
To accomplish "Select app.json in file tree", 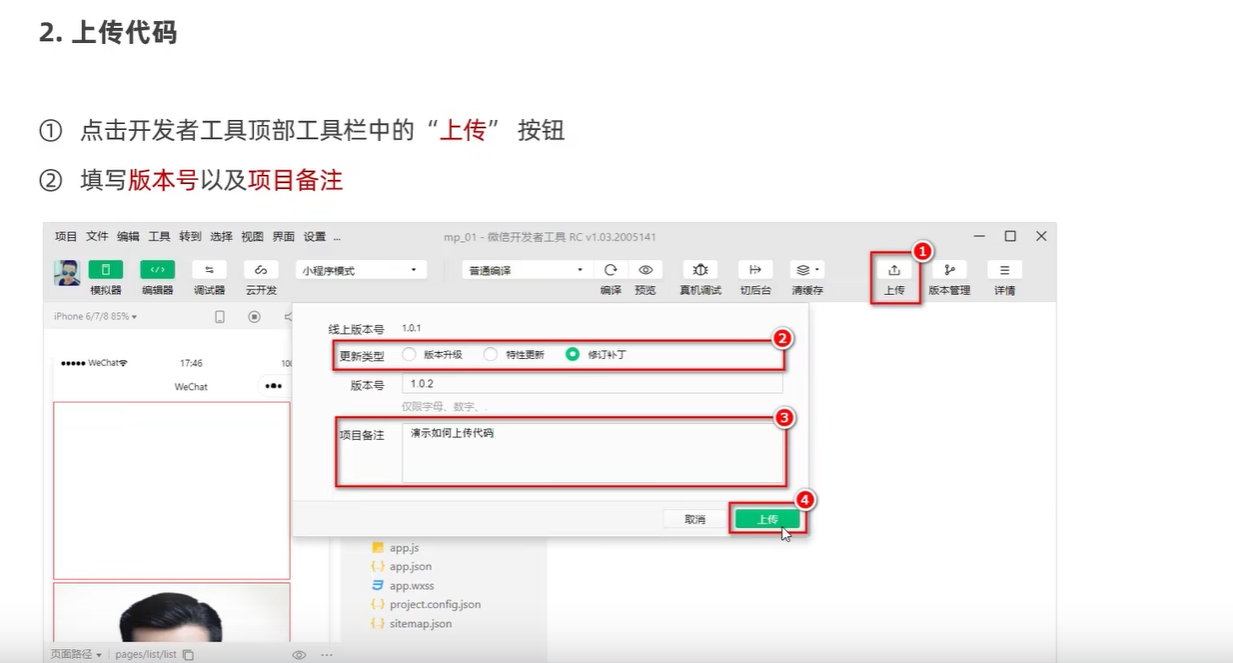I will click(x=410, y=567).
